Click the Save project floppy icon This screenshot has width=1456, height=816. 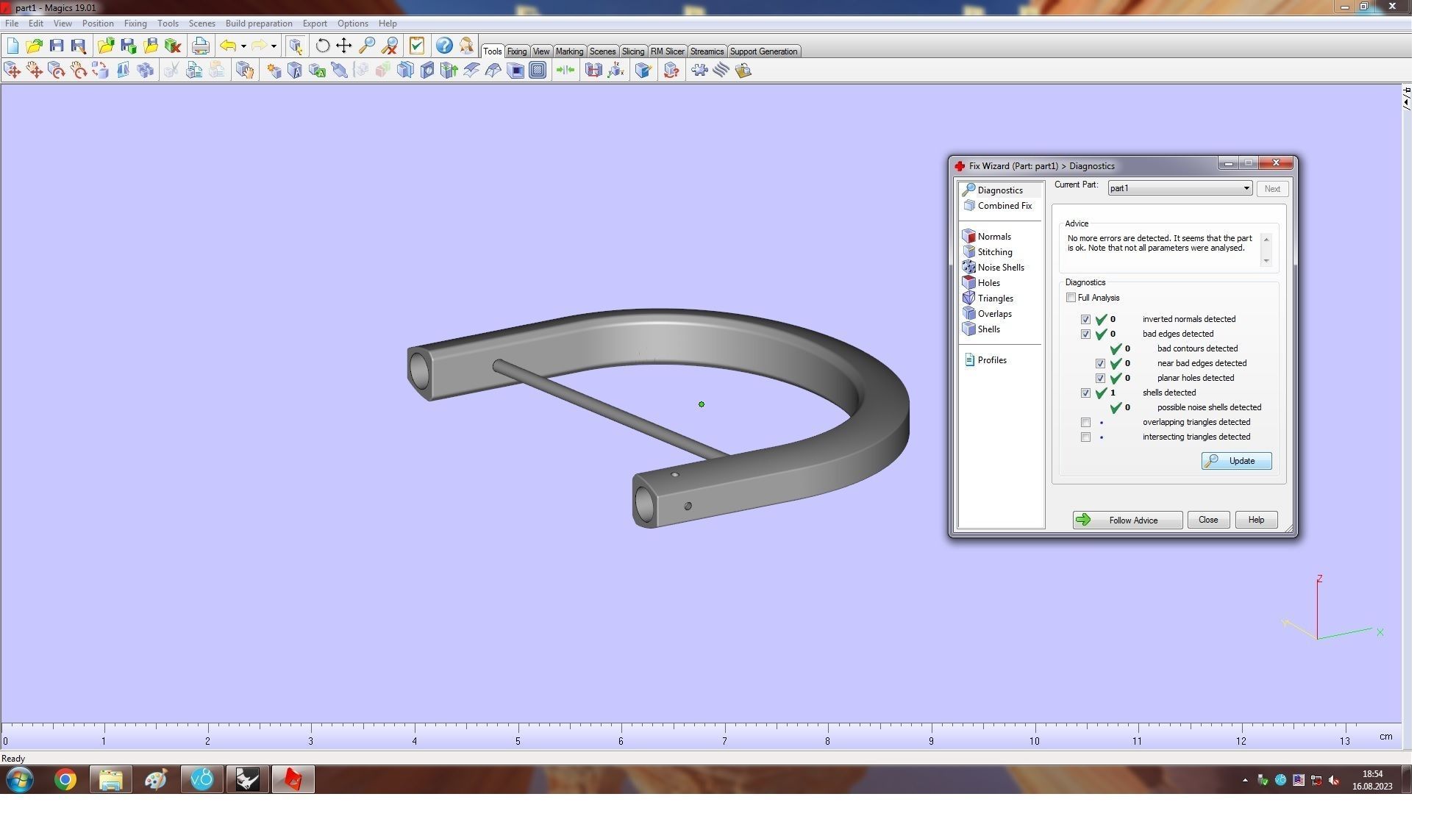(x=57, y=46)
